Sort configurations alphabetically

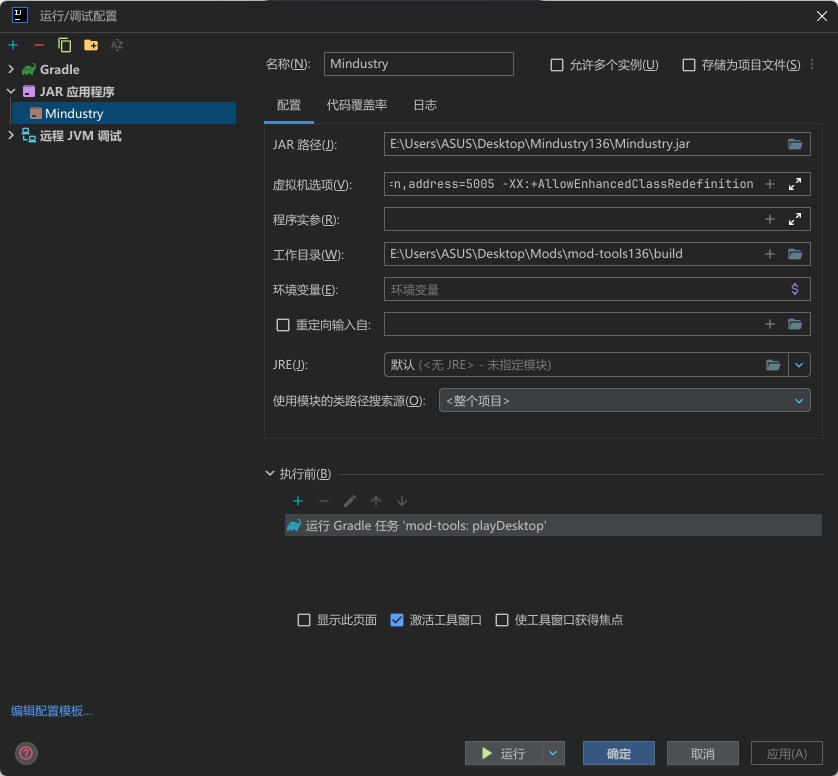[x=117, y=45]
